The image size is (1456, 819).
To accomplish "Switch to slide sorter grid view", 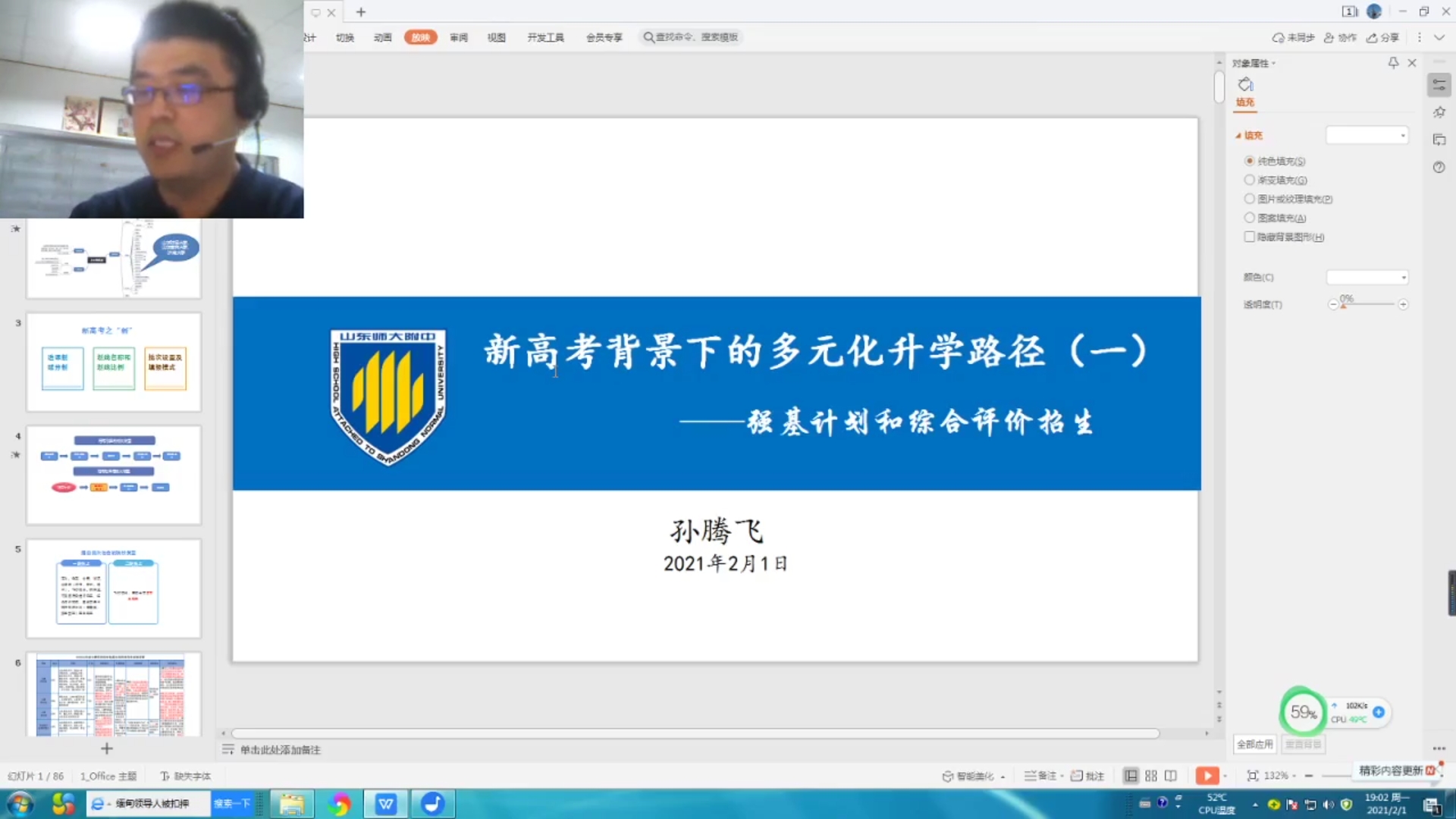I will (1151, 776).
